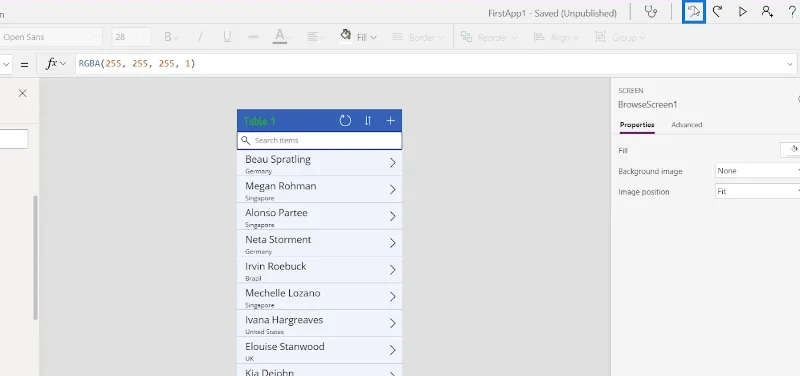Viewport: 800px width, 376px height.
Task: Click the left panel scrollbar
Action: (35, 258)
